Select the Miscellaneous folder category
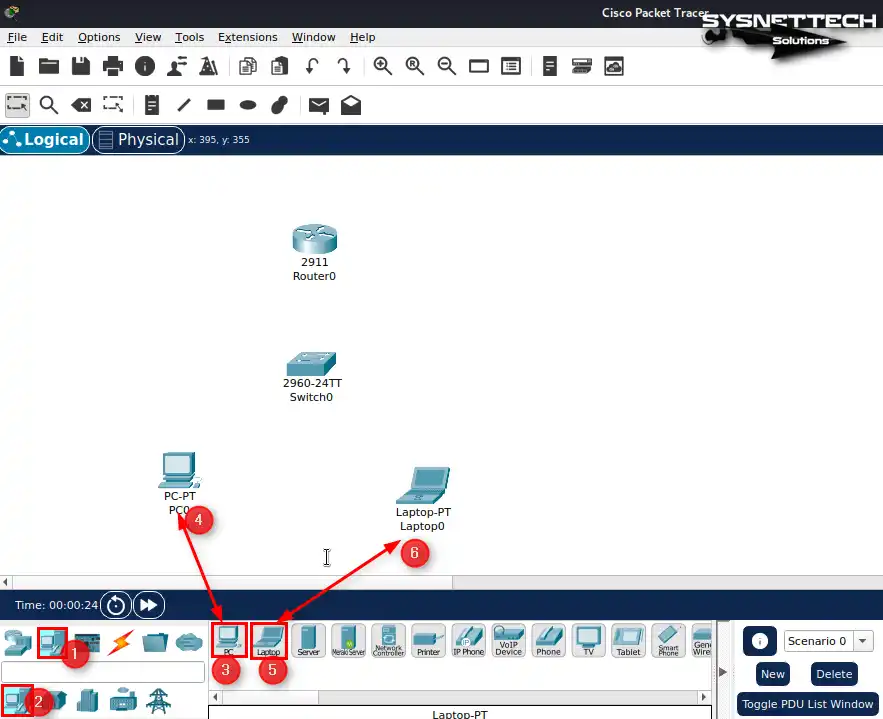This screenshot has width=883, height=719. (155, 642)
